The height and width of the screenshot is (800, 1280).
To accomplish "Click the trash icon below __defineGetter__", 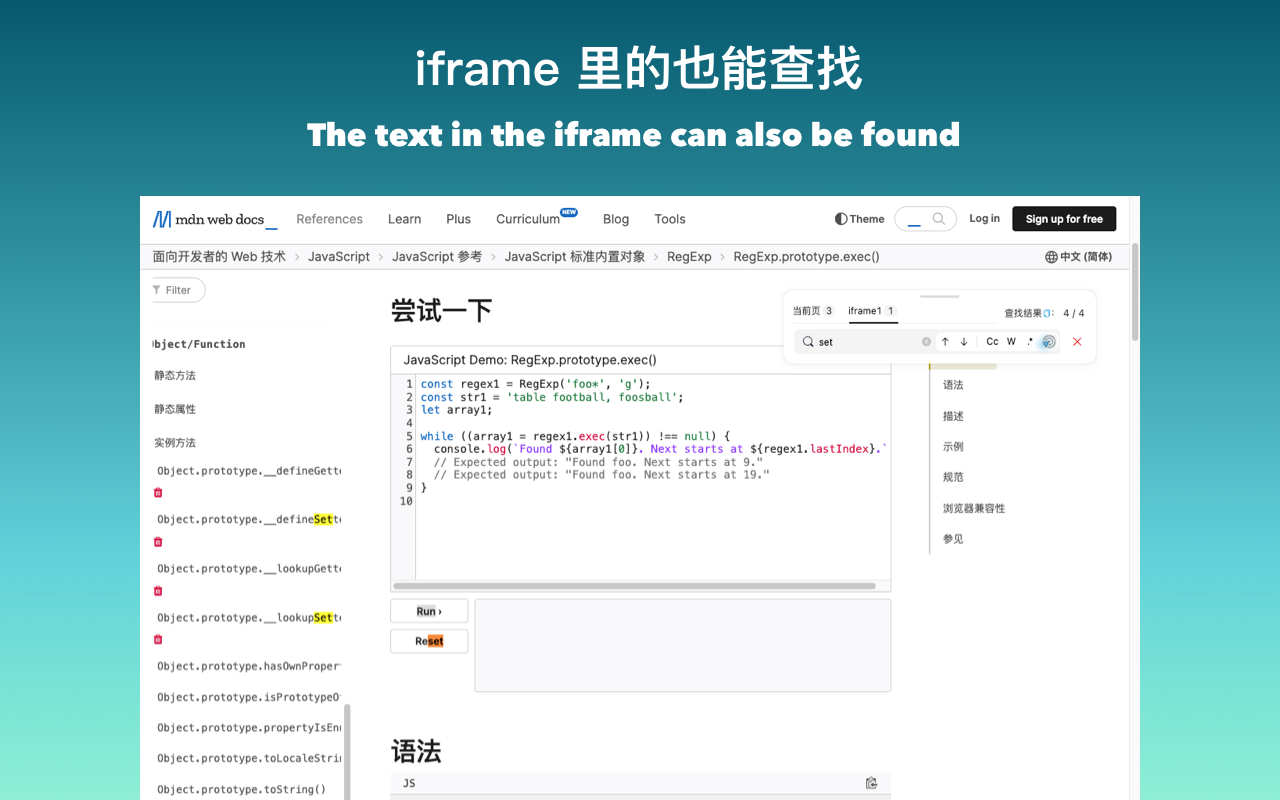I will [157, 492].
